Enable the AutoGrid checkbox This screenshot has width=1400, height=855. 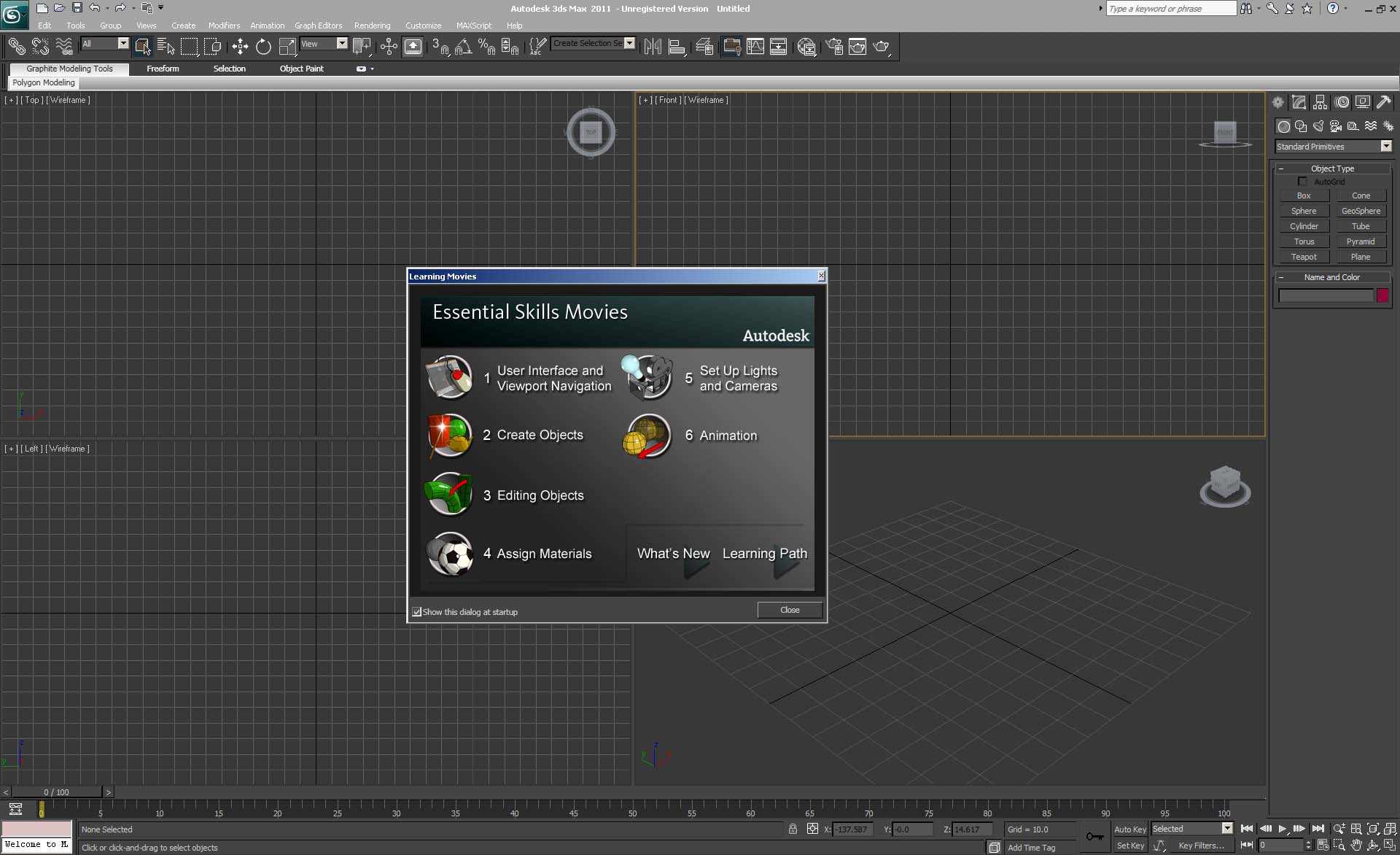click(1302, 182)
